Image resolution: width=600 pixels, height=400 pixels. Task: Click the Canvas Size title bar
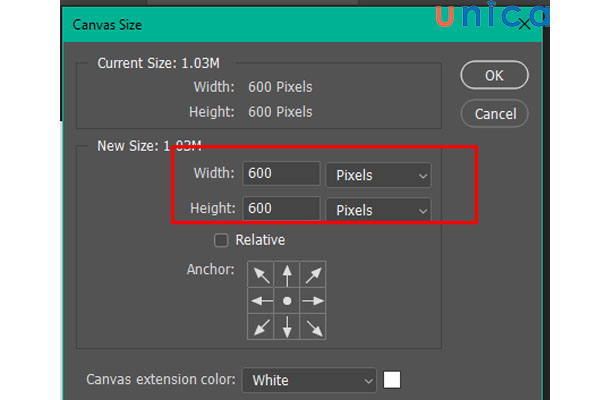(250, 19)
